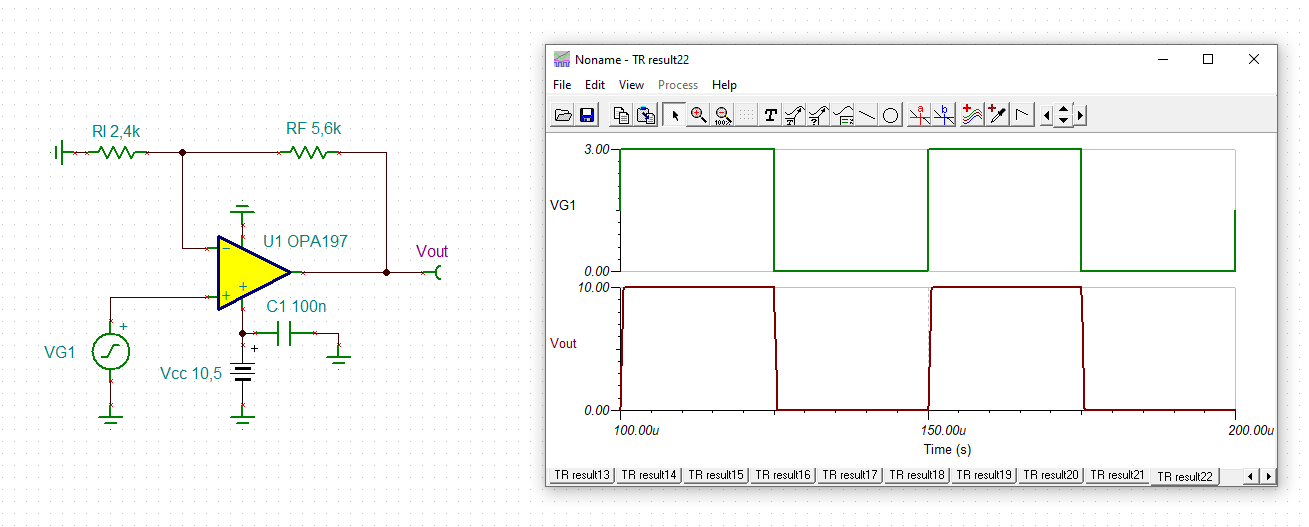The image size is (1309, 527).
Task: Select the Text T tool
Action: click(x=770, y=115)
